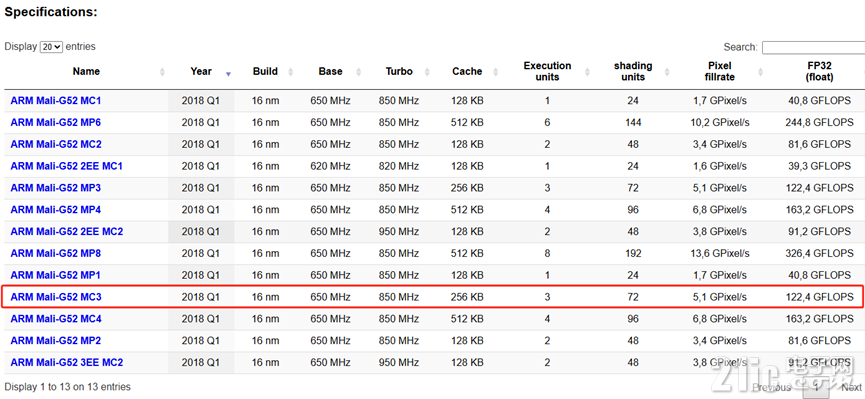The height and width of the screenshot is (399, 865).
Task: Sort Pixel fillrate column arrows
Action: pos(761,72)
